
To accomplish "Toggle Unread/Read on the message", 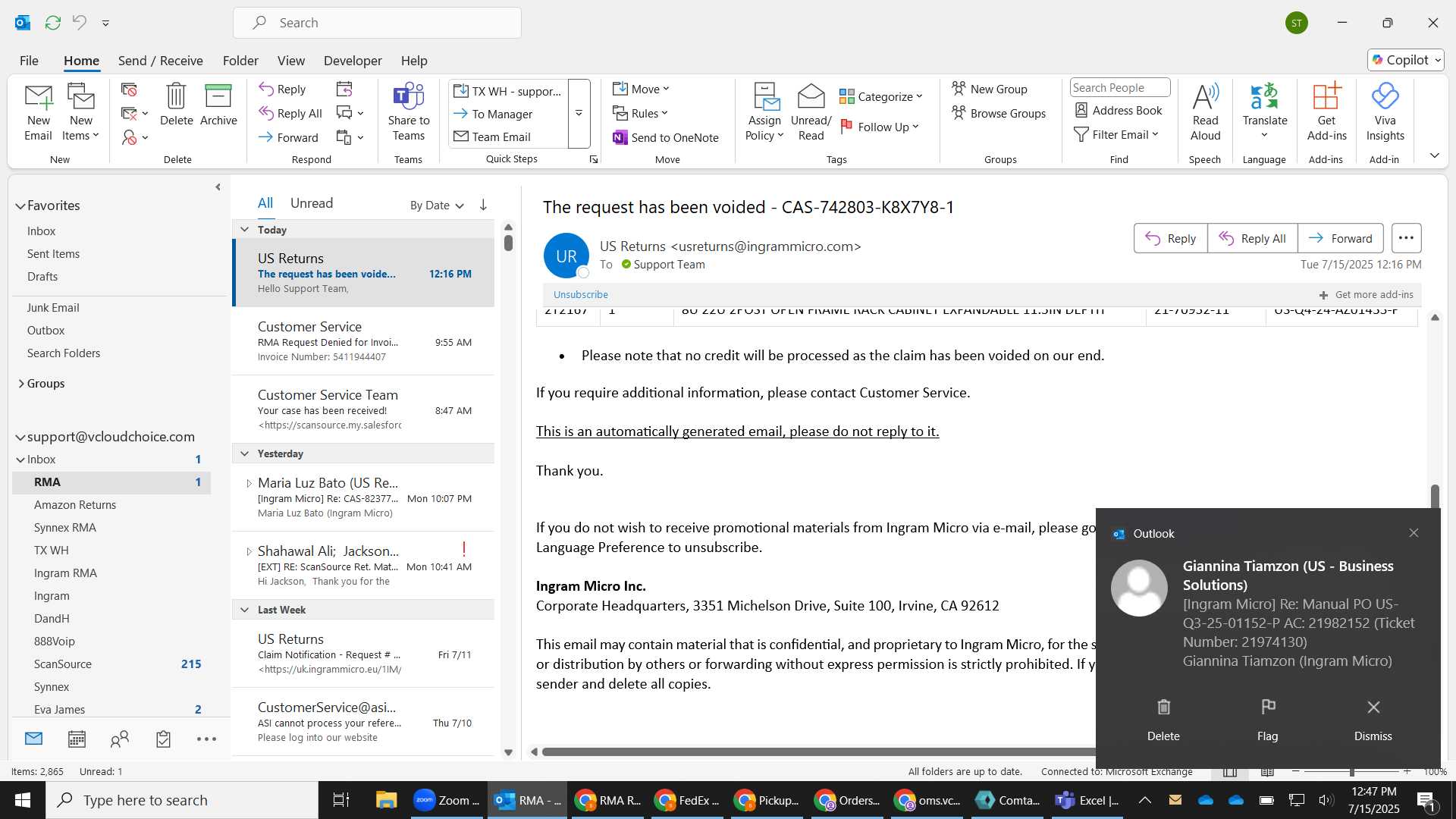I will tap(811, 112).
